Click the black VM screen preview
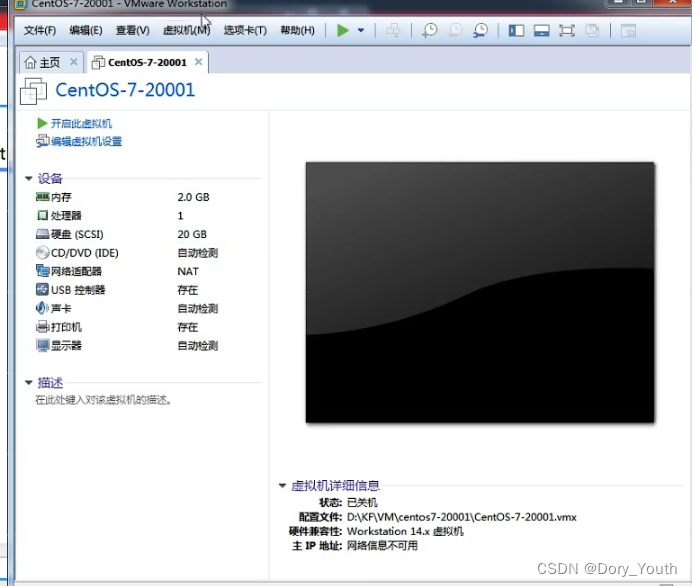692x586 pixels. tap(480, 292)
